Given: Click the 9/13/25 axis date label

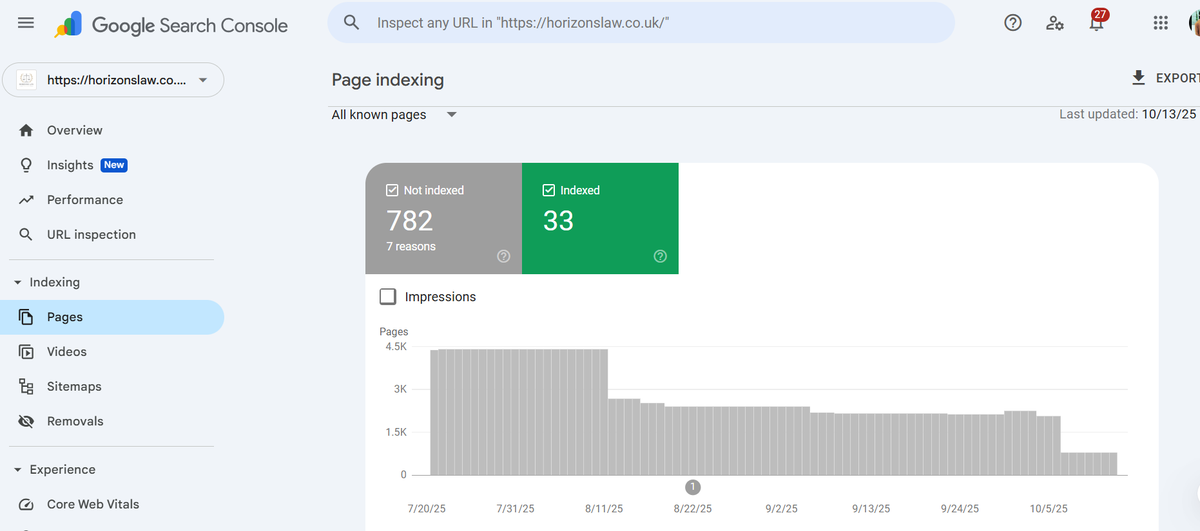Looking at the screenshot, I should tap(871, 509).
